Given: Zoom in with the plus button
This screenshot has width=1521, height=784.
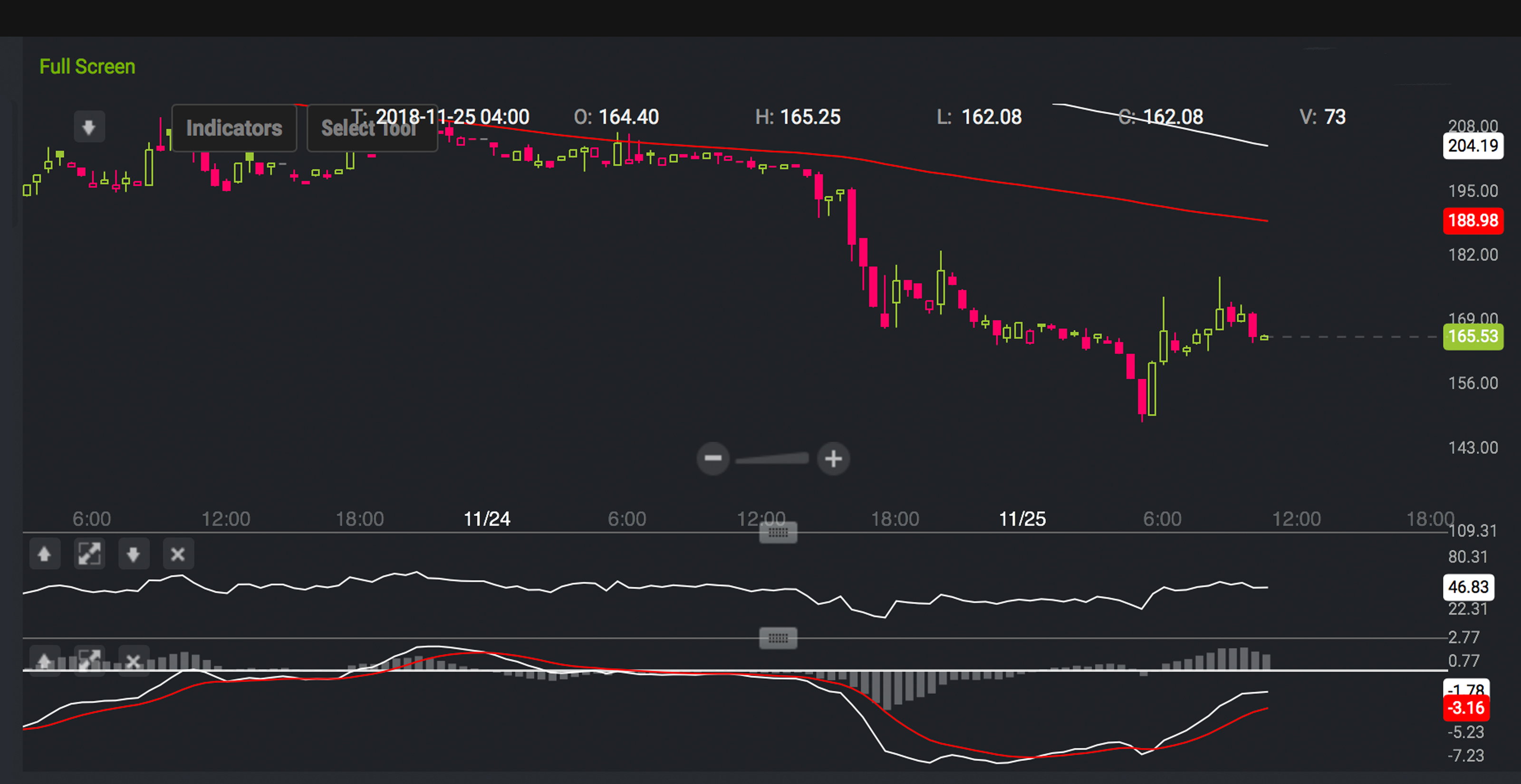Looking at the screenshot, I should pyautogui.click(x=833, y=458).
